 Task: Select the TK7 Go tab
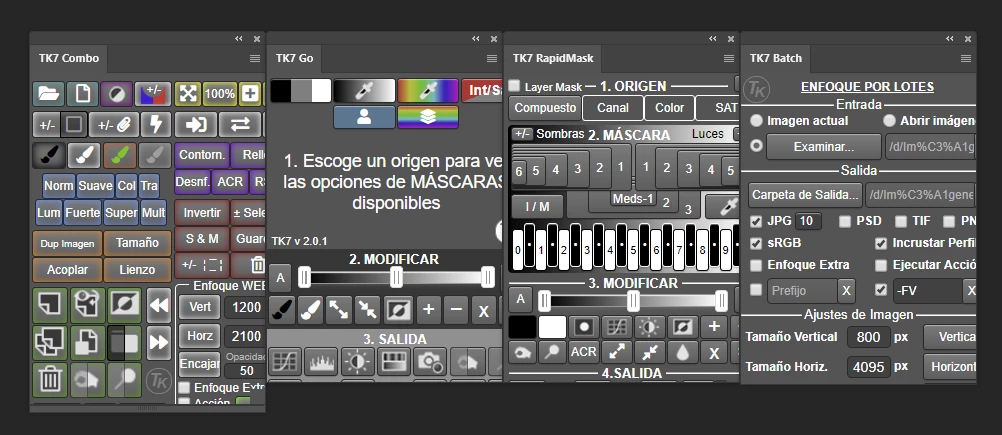[295, 58]
